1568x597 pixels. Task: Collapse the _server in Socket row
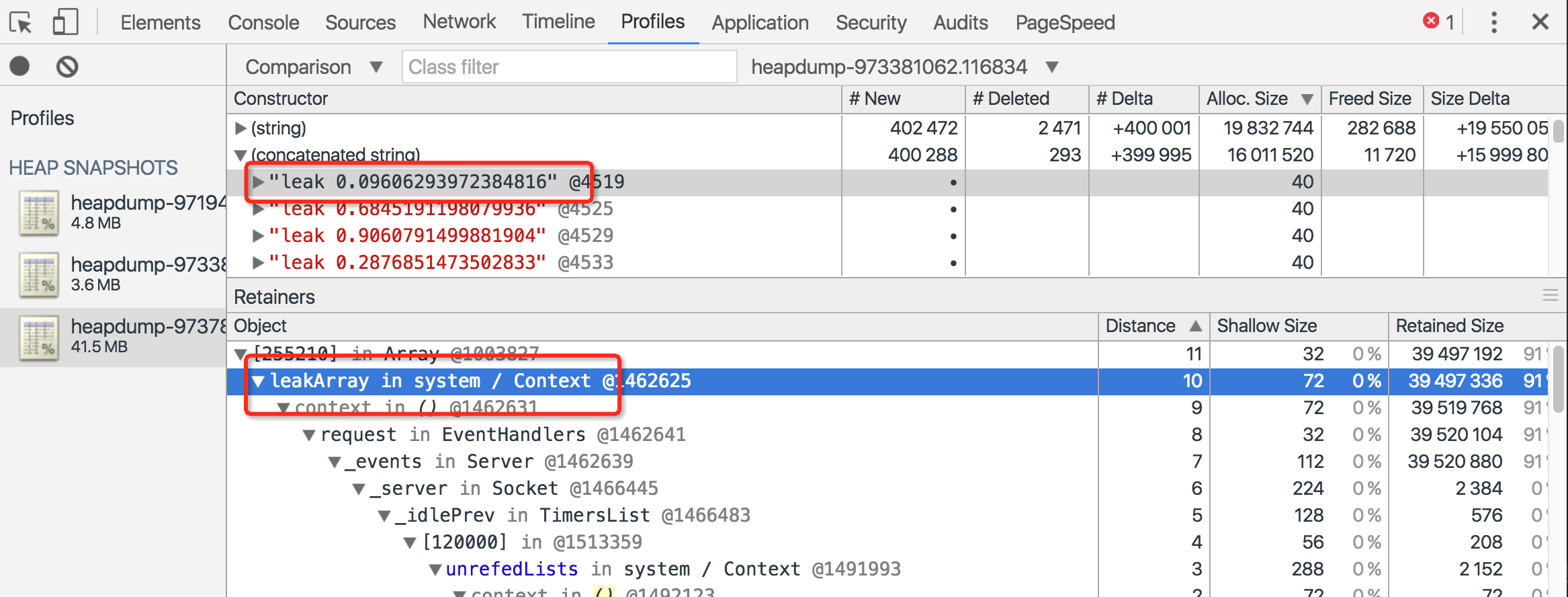(359, 489)
